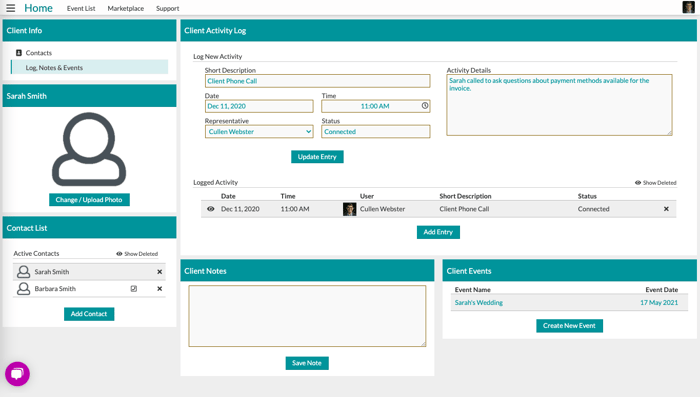Open Event List menu item
Image resolution: width=700 pixels, height=397 pixels.
81,8
